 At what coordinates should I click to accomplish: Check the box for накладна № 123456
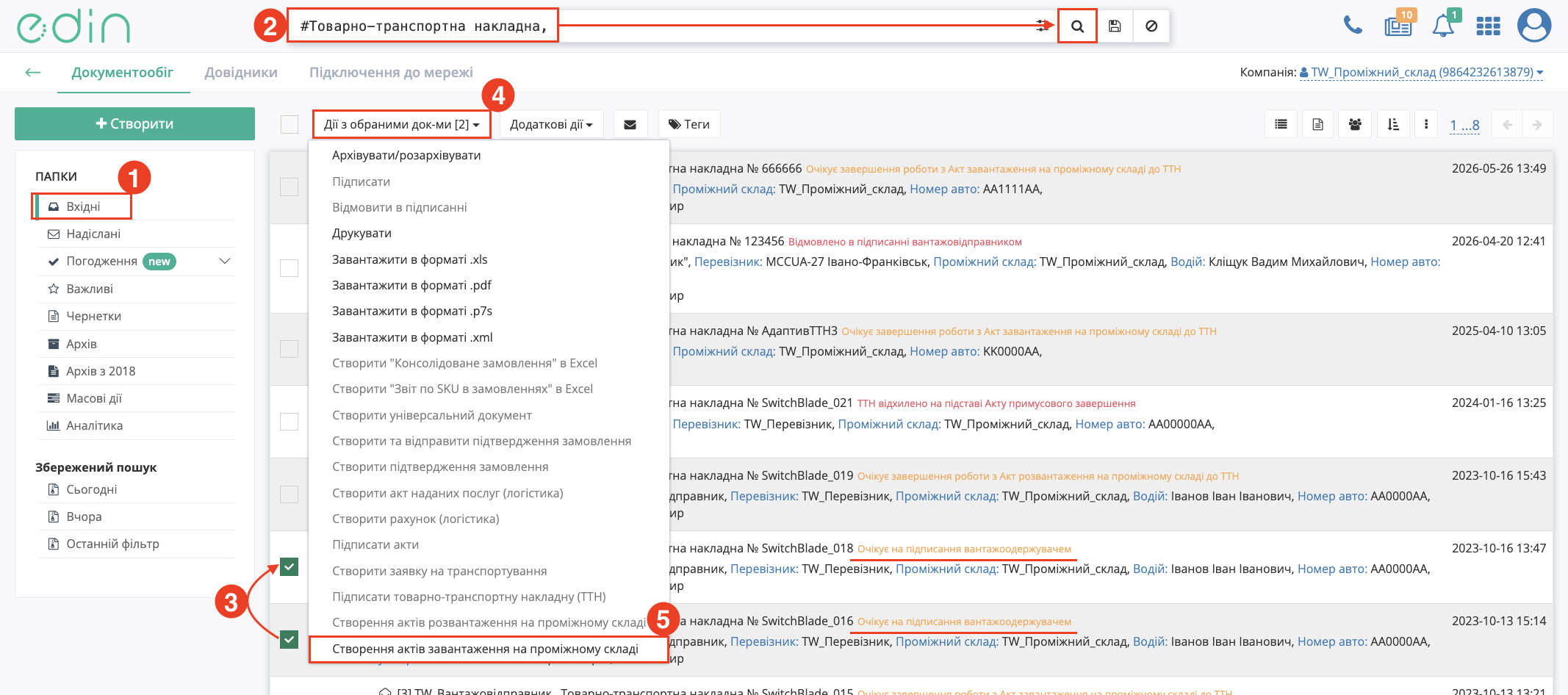[x=289, y=267]
